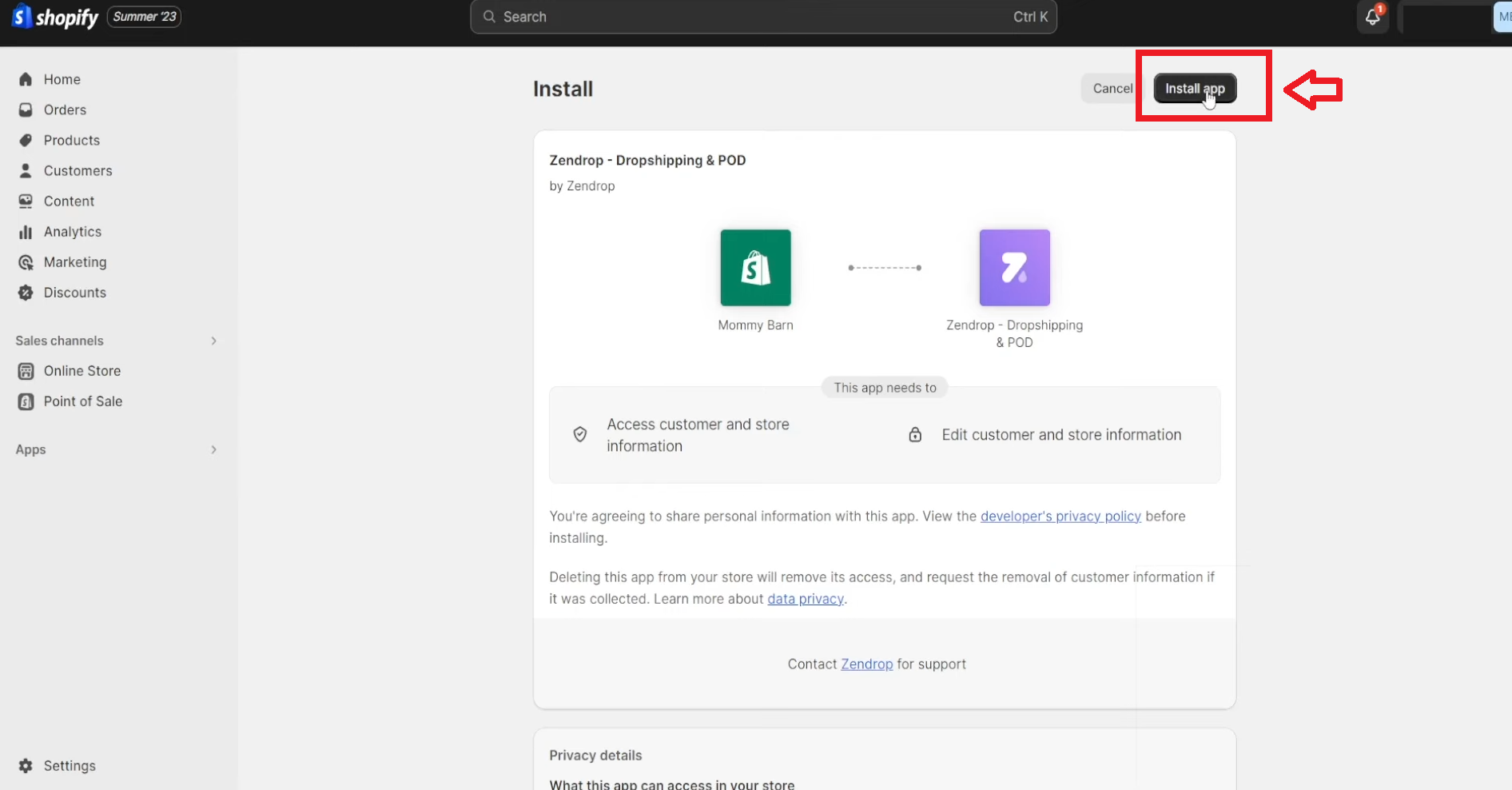Click the Discounts badge icon

pyautogui.click(x=26, y=293)
